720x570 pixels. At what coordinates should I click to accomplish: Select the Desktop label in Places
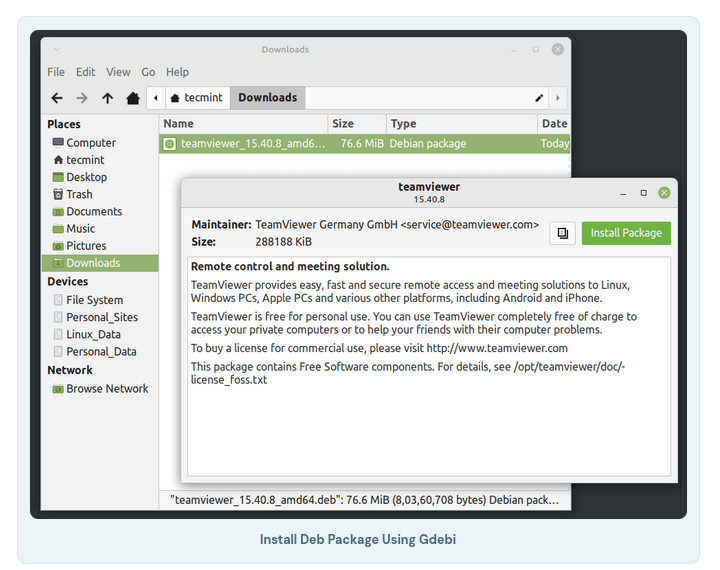coord(87,177)
